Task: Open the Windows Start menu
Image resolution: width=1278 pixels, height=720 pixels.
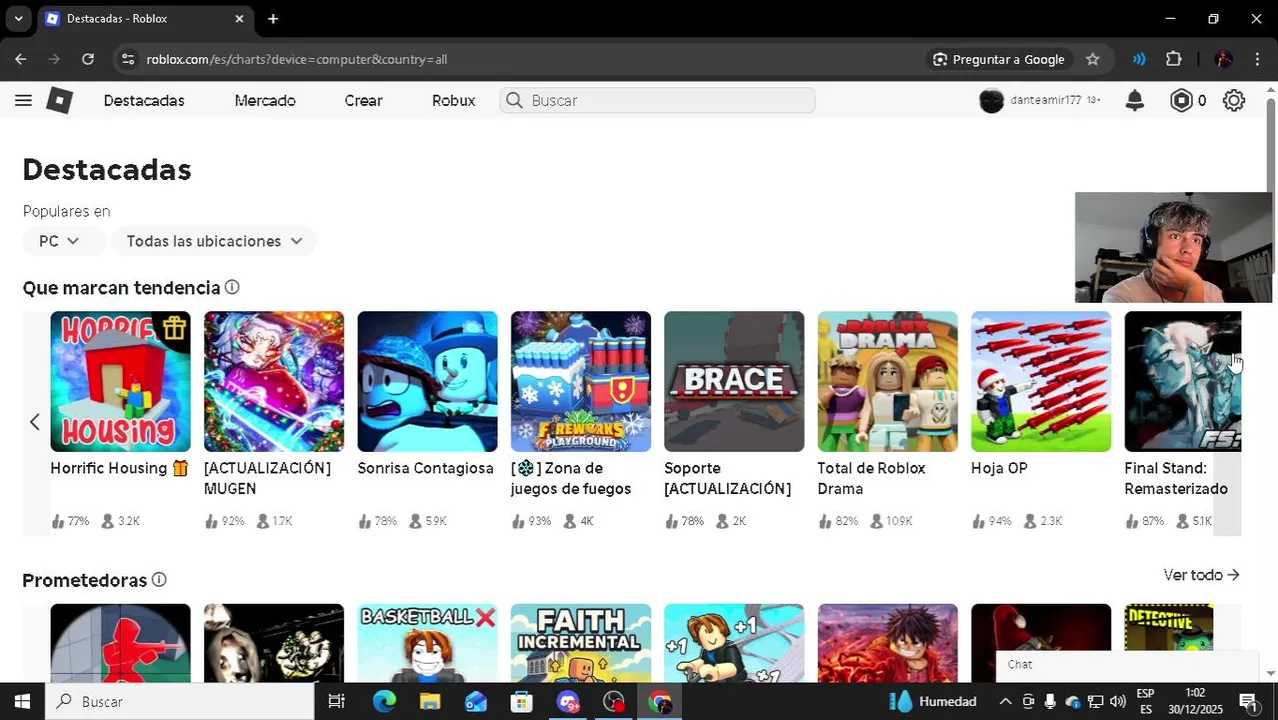Action: pos(22,701)
